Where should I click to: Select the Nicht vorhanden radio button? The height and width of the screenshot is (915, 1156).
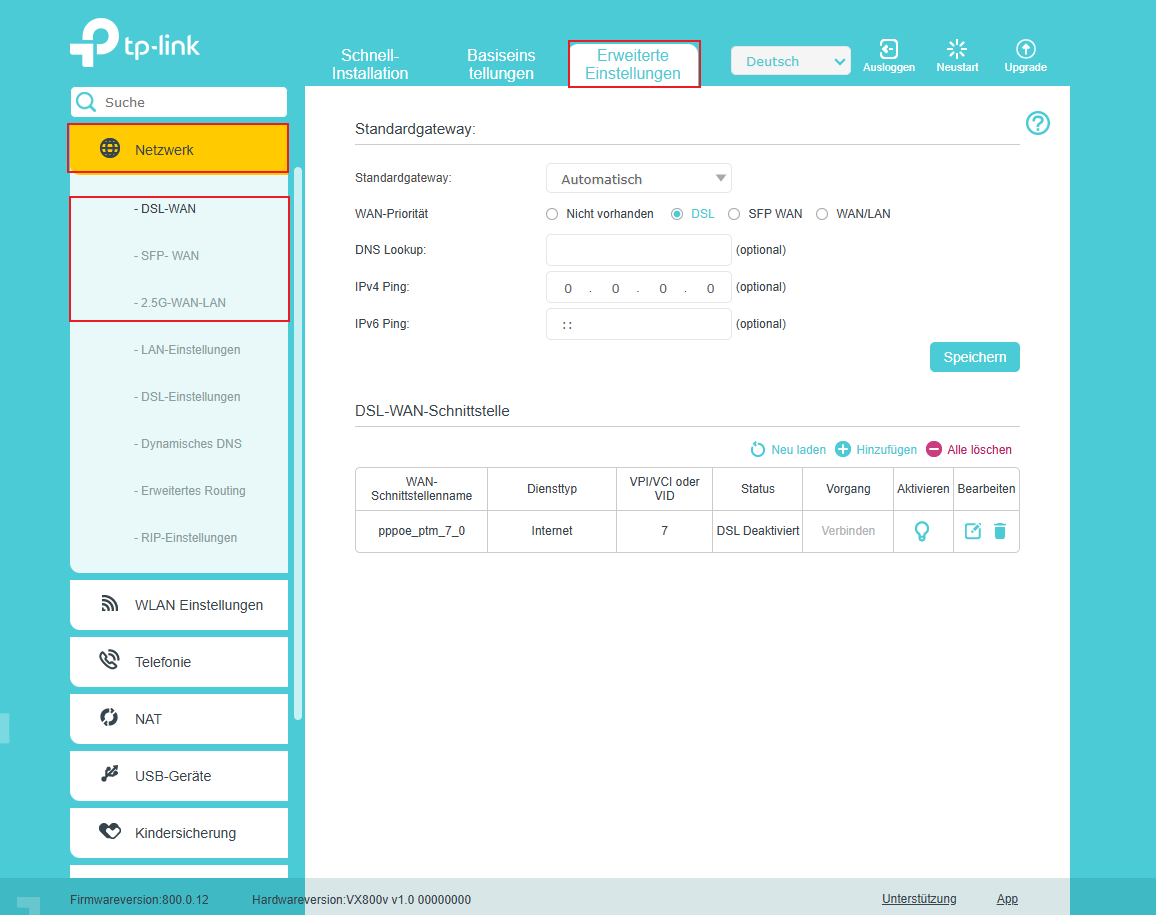pyautogui.click(x=552, y=214)
